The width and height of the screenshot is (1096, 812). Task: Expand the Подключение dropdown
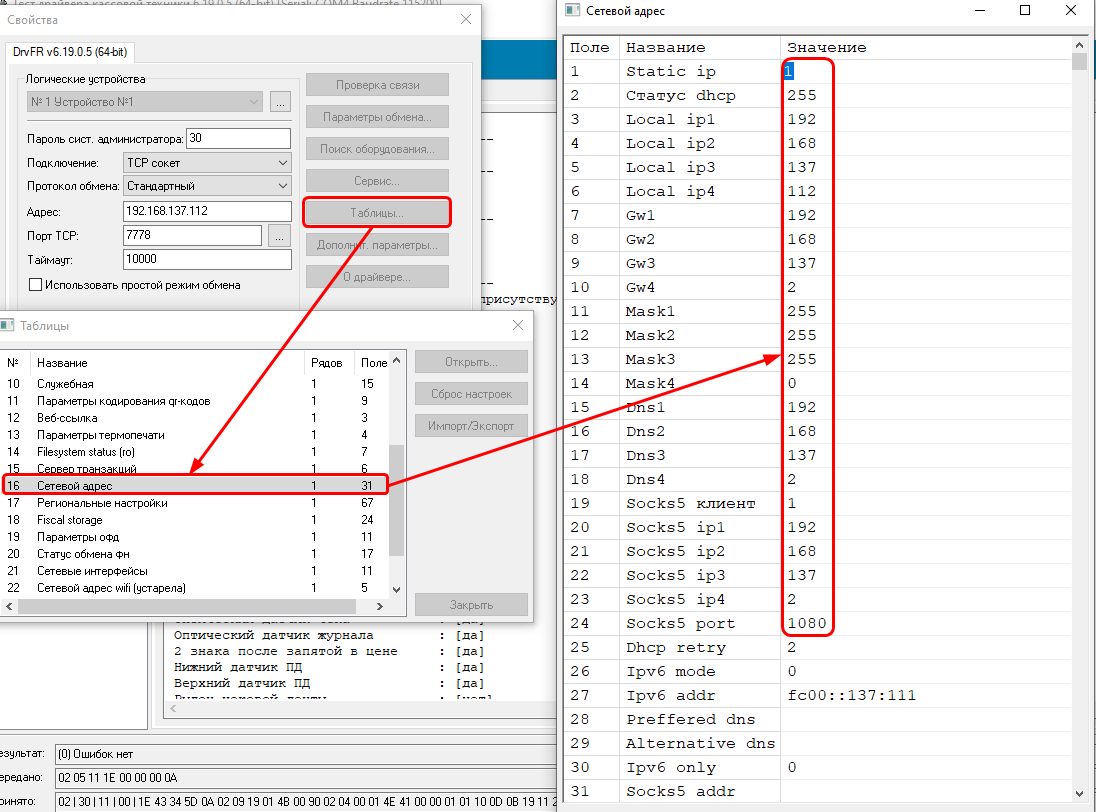[281, 163]
